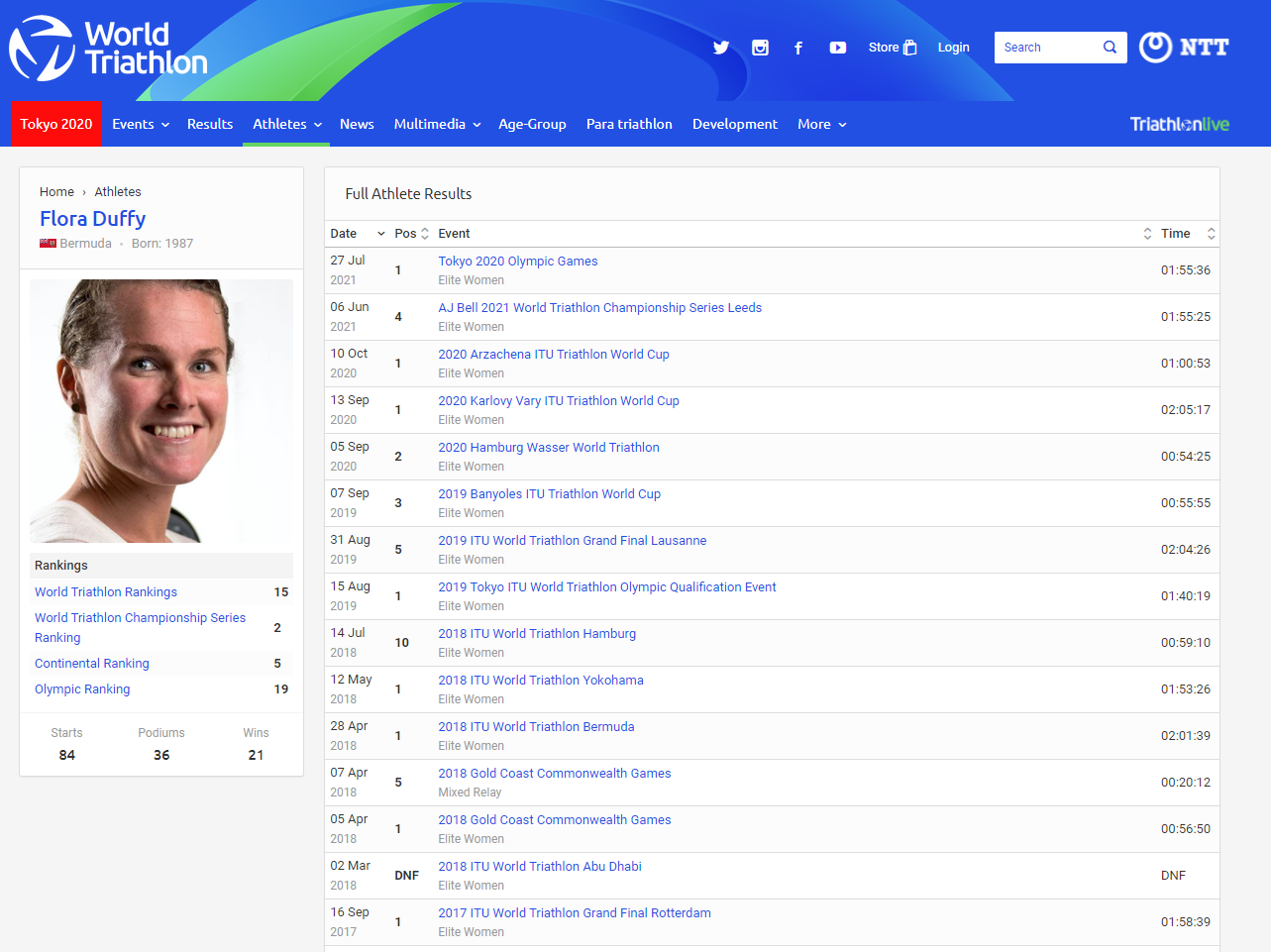Image resolution: width=1271 pixels, height=952 pixels.
Task: Click the World Triathlon logo
Action: (x=109, y=49)
